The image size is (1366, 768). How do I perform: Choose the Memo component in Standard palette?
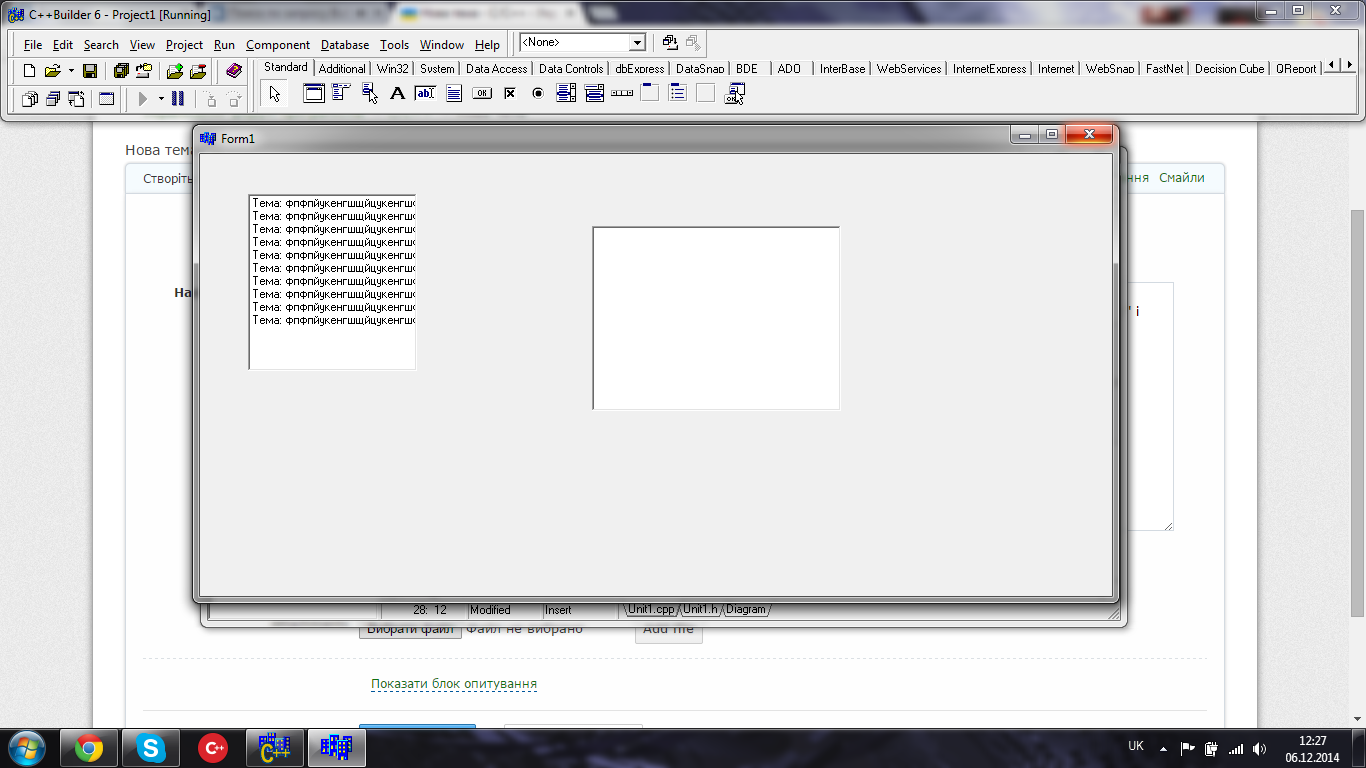(454, 94)
